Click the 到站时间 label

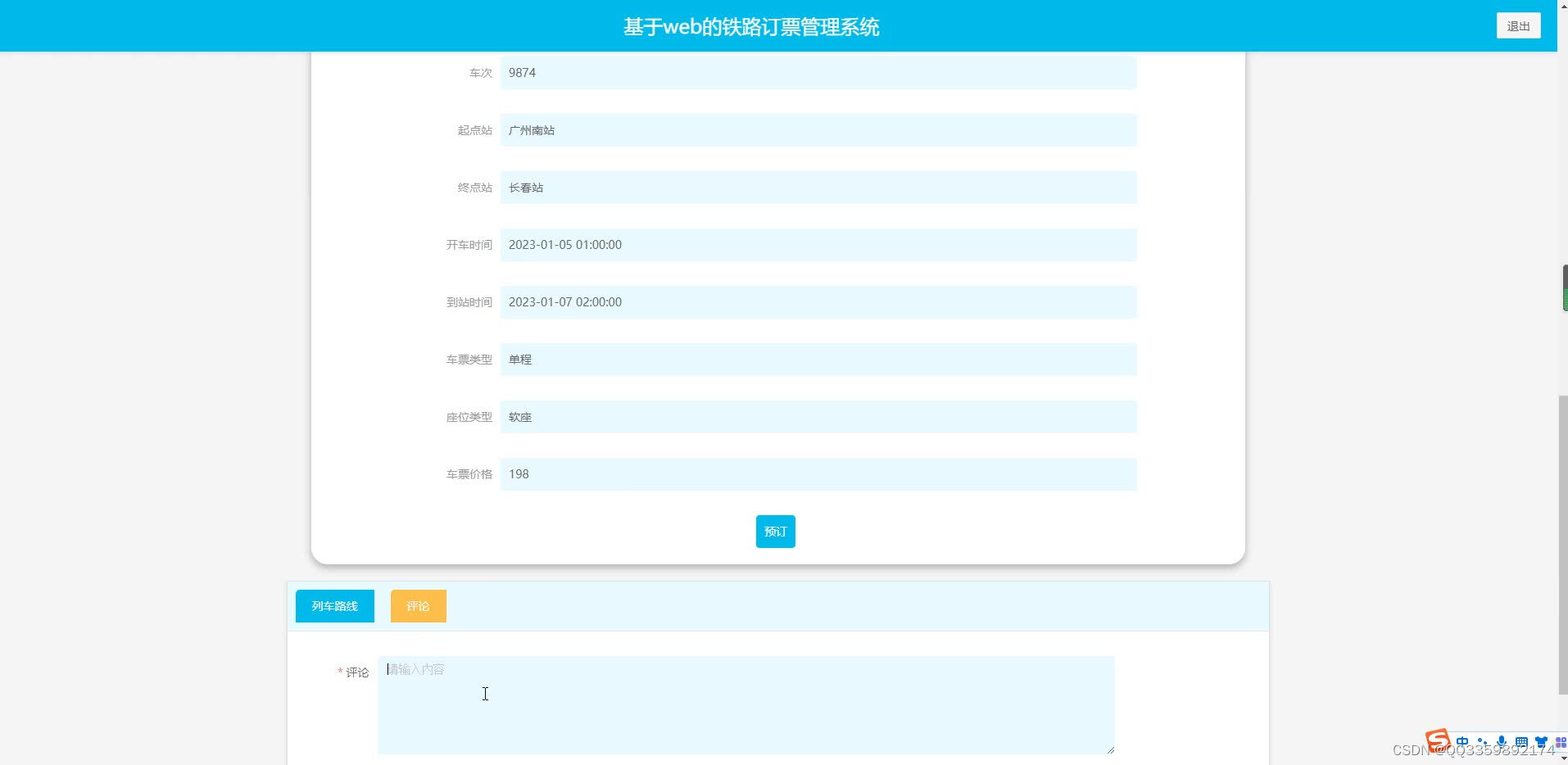(x=469, y=302)
